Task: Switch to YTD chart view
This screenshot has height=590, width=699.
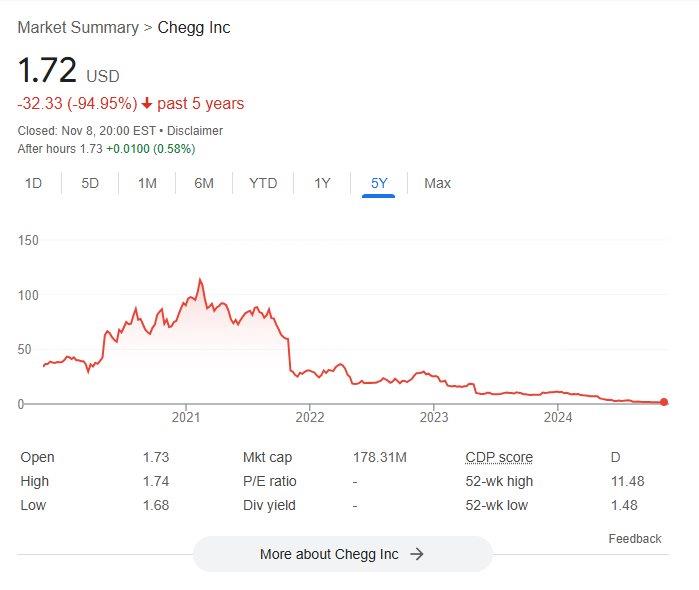Action: coord(263,183)
